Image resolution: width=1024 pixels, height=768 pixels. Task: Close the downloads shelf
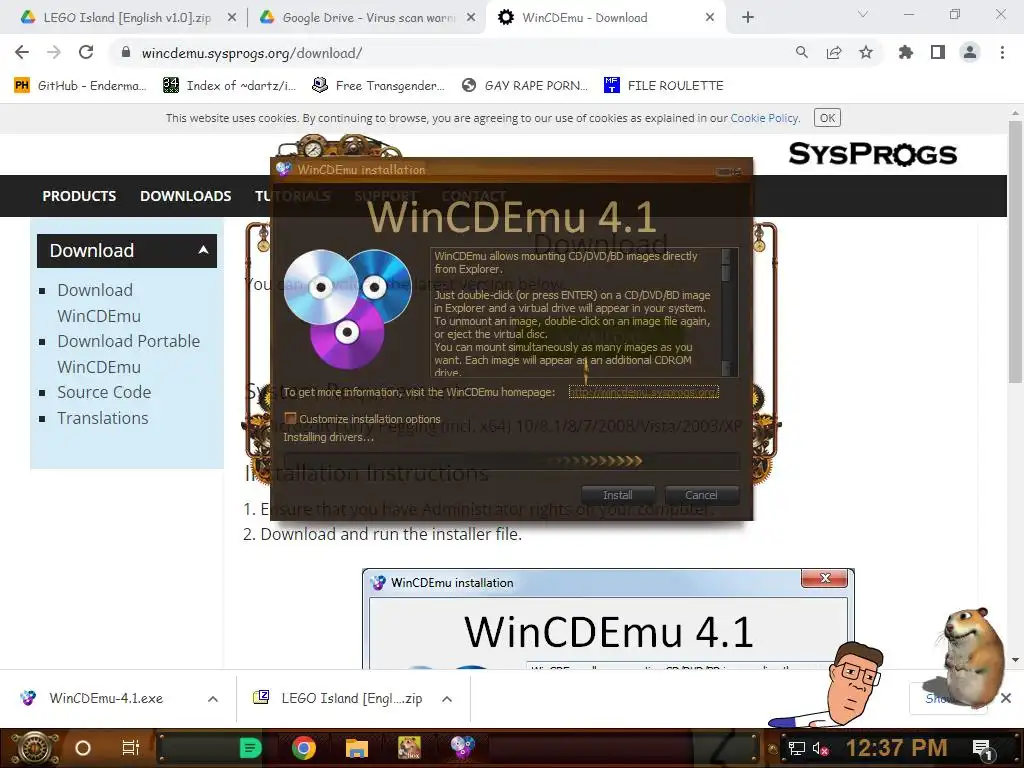tap(1006, 698)
